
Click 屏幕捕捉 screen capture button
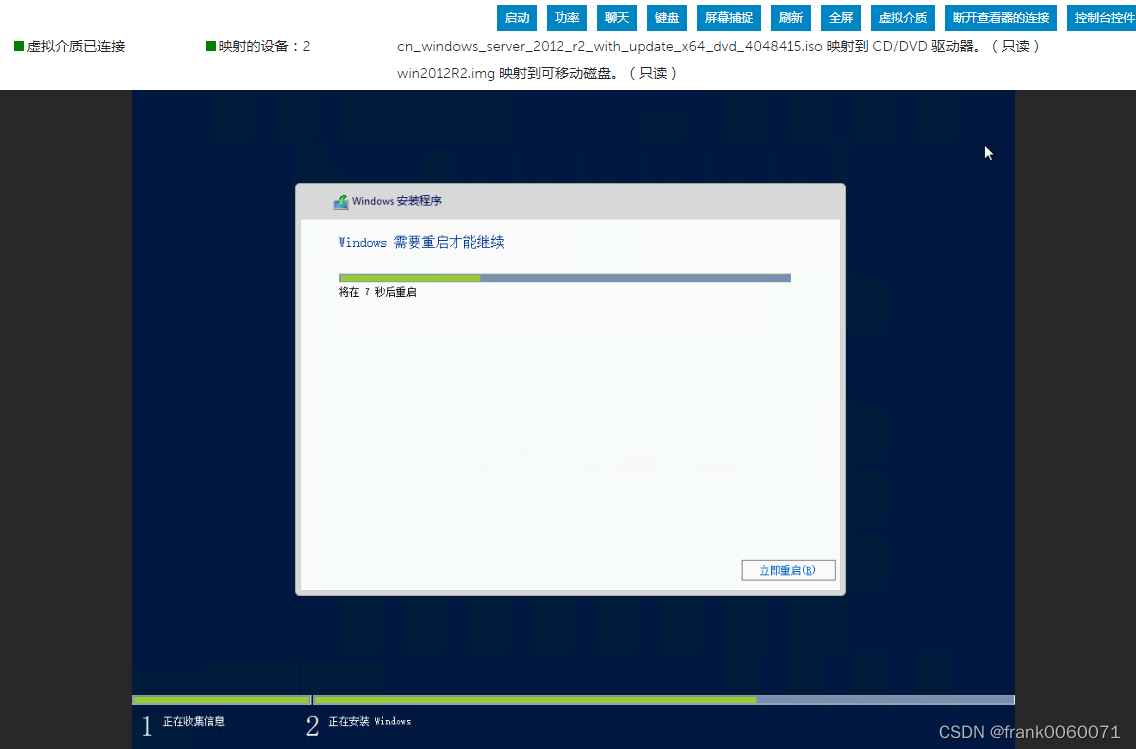(729, 18)
